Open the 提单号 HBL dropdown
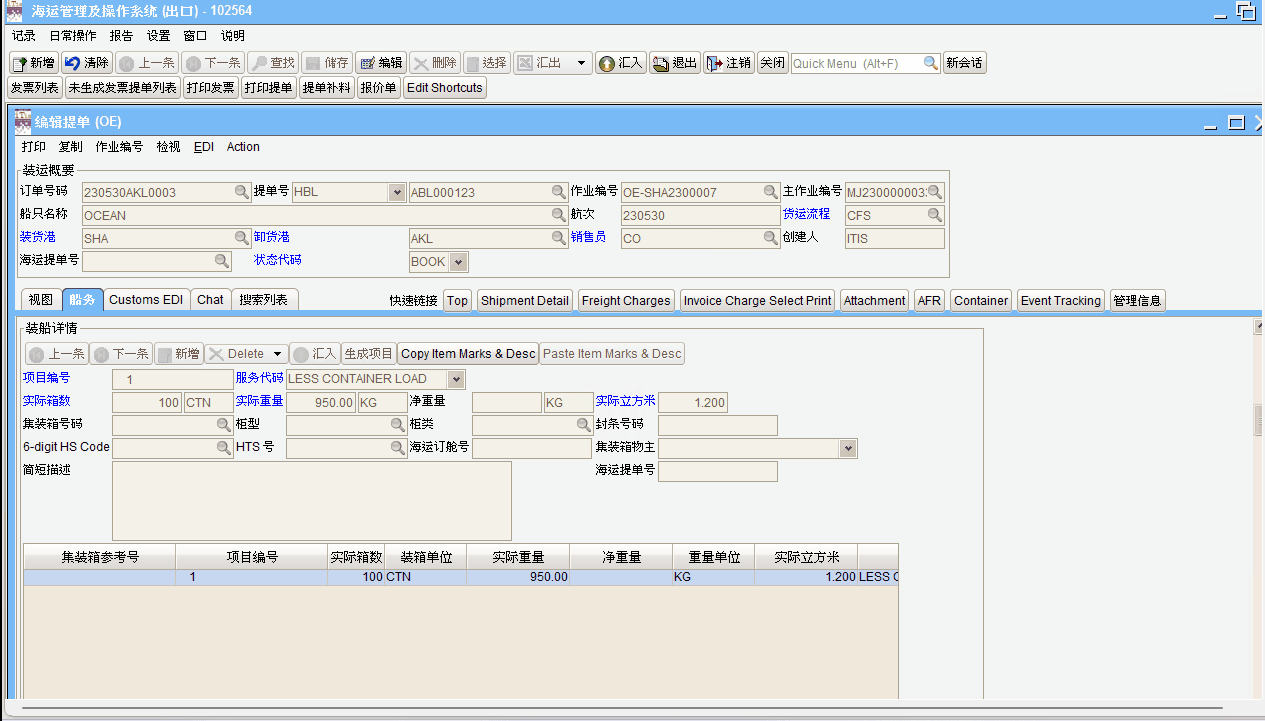 click(396, 192)
